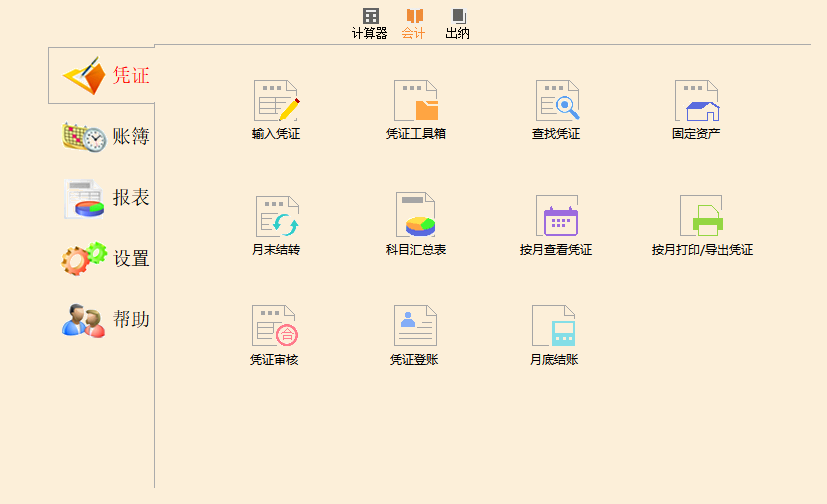
Task: Open the 月底结账 month-end closing icon
Action: pyautogui.click(x=554, y=326)
